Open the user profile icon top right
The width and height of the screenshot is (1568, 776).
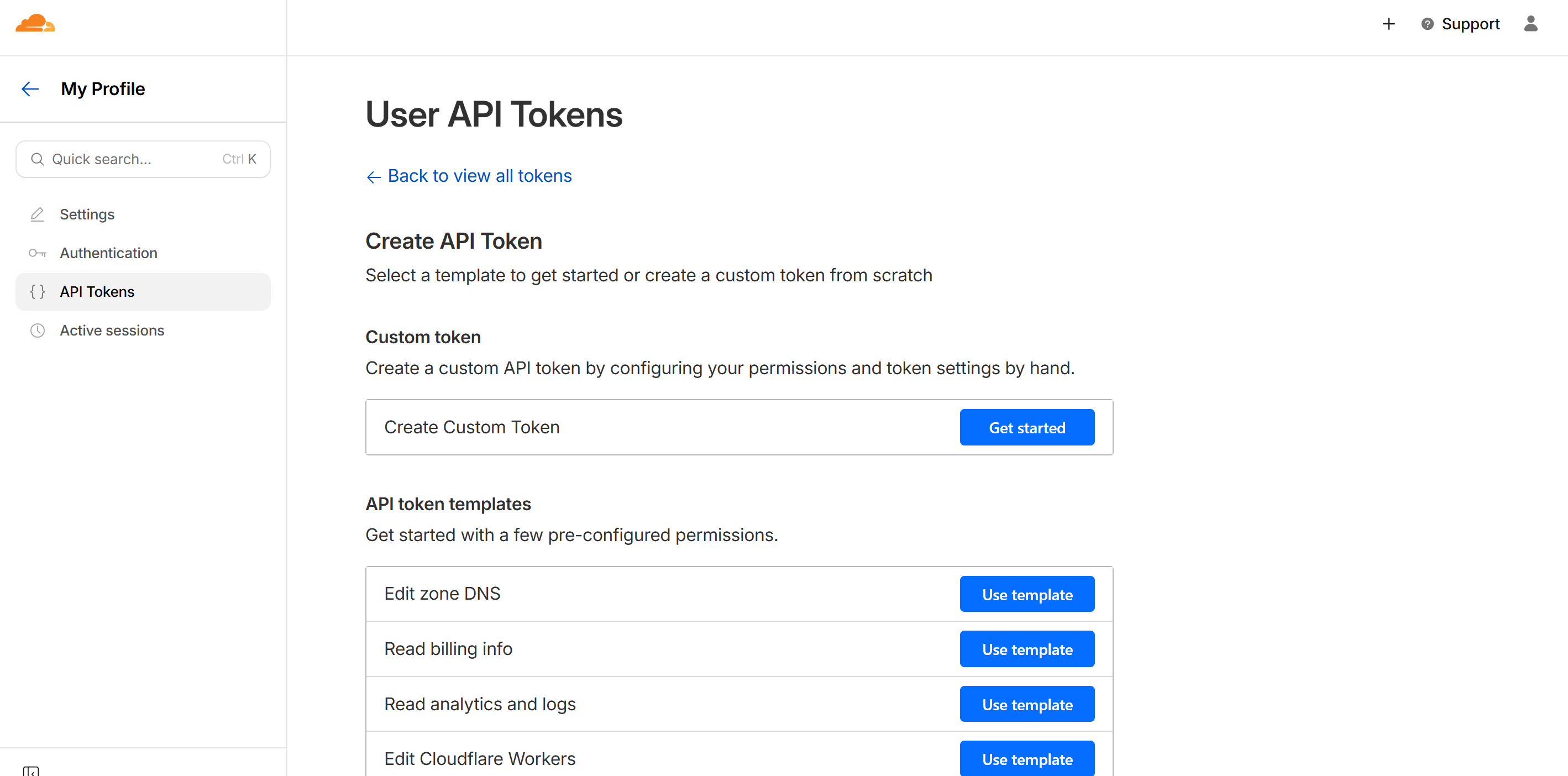tap(1532, 24)
